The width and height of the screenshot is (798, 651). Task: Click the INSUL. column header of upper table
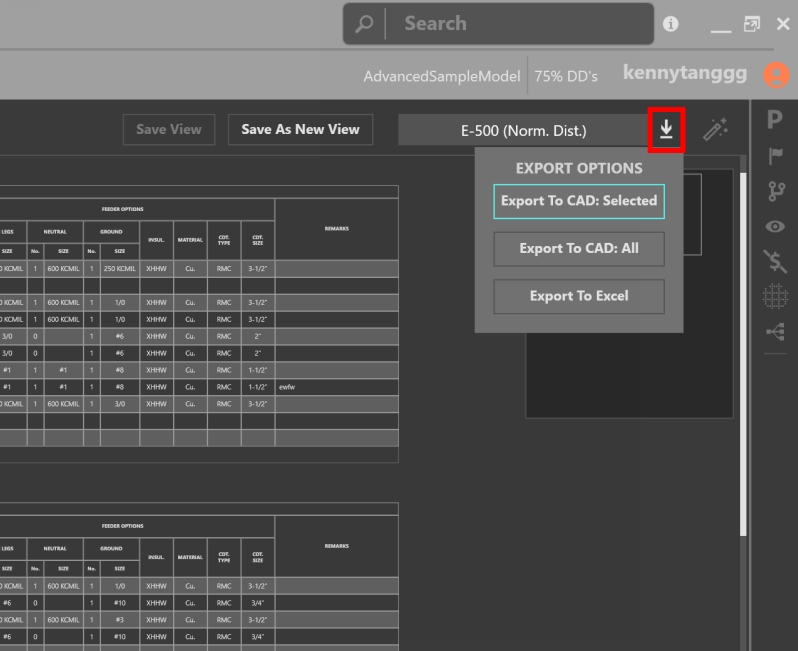point(156,240)
